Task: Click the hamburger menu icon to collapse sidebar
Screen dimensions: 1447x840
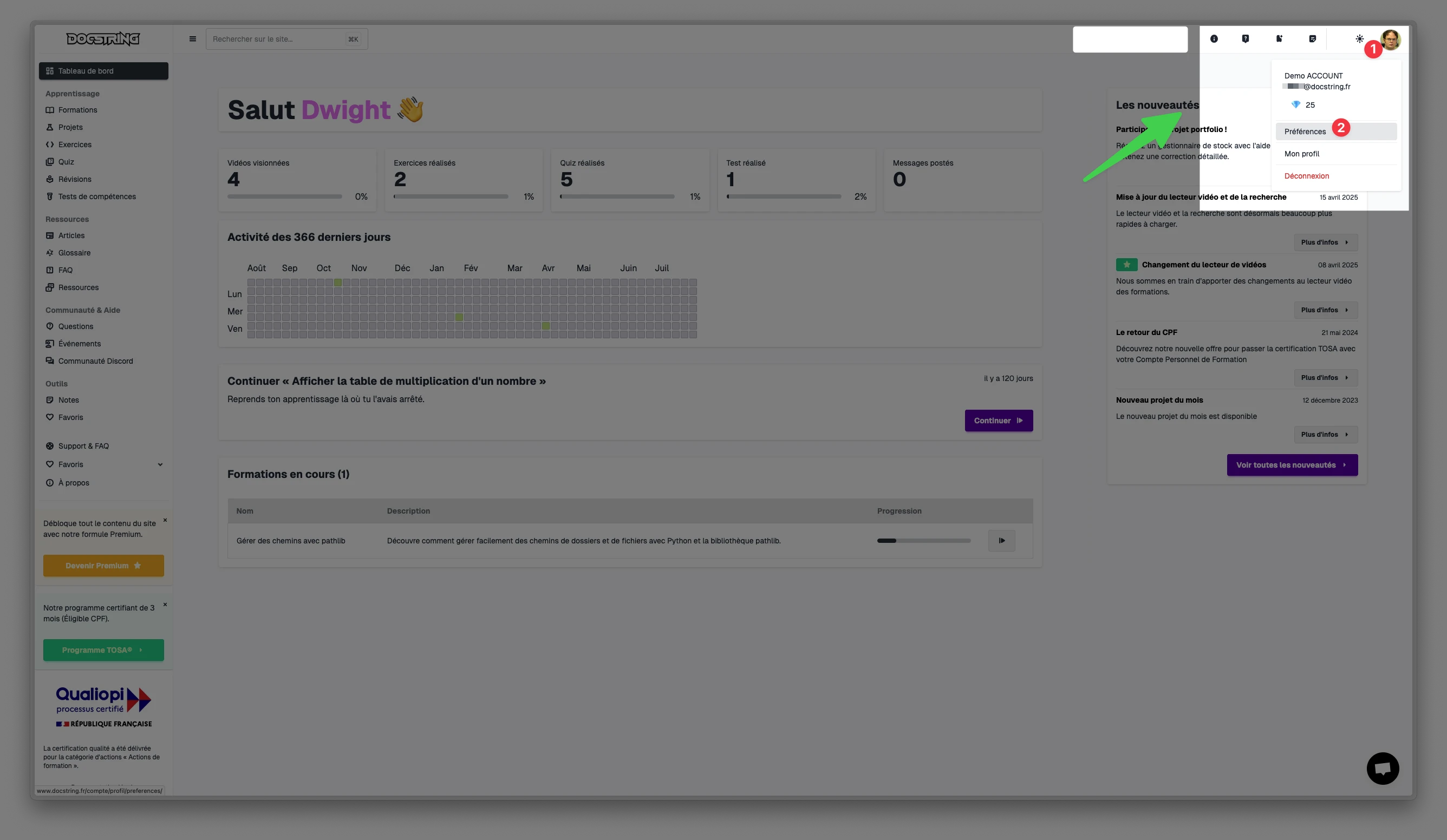Action: coord(192,39)
